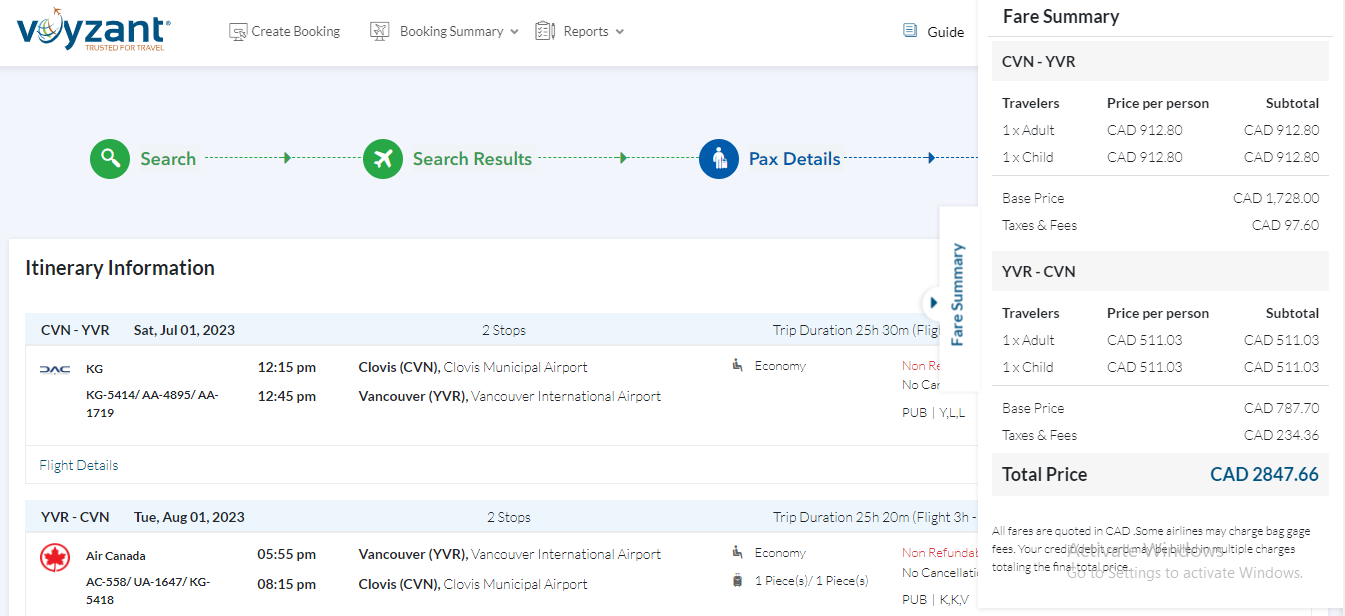Screen dimensions: 1345x616
Task: Click the Air Canada maple leaf logo
Action: 55,557
